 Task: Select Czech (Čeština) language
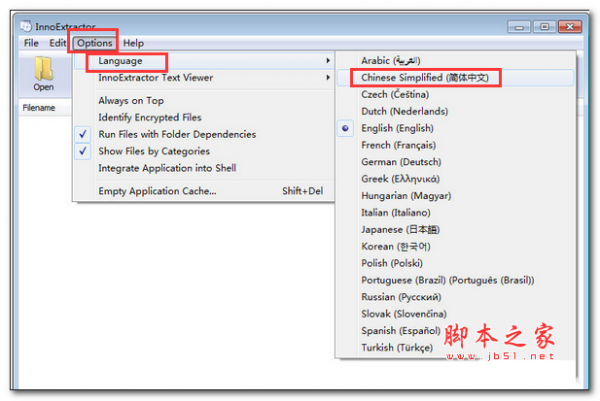(455, 95)
